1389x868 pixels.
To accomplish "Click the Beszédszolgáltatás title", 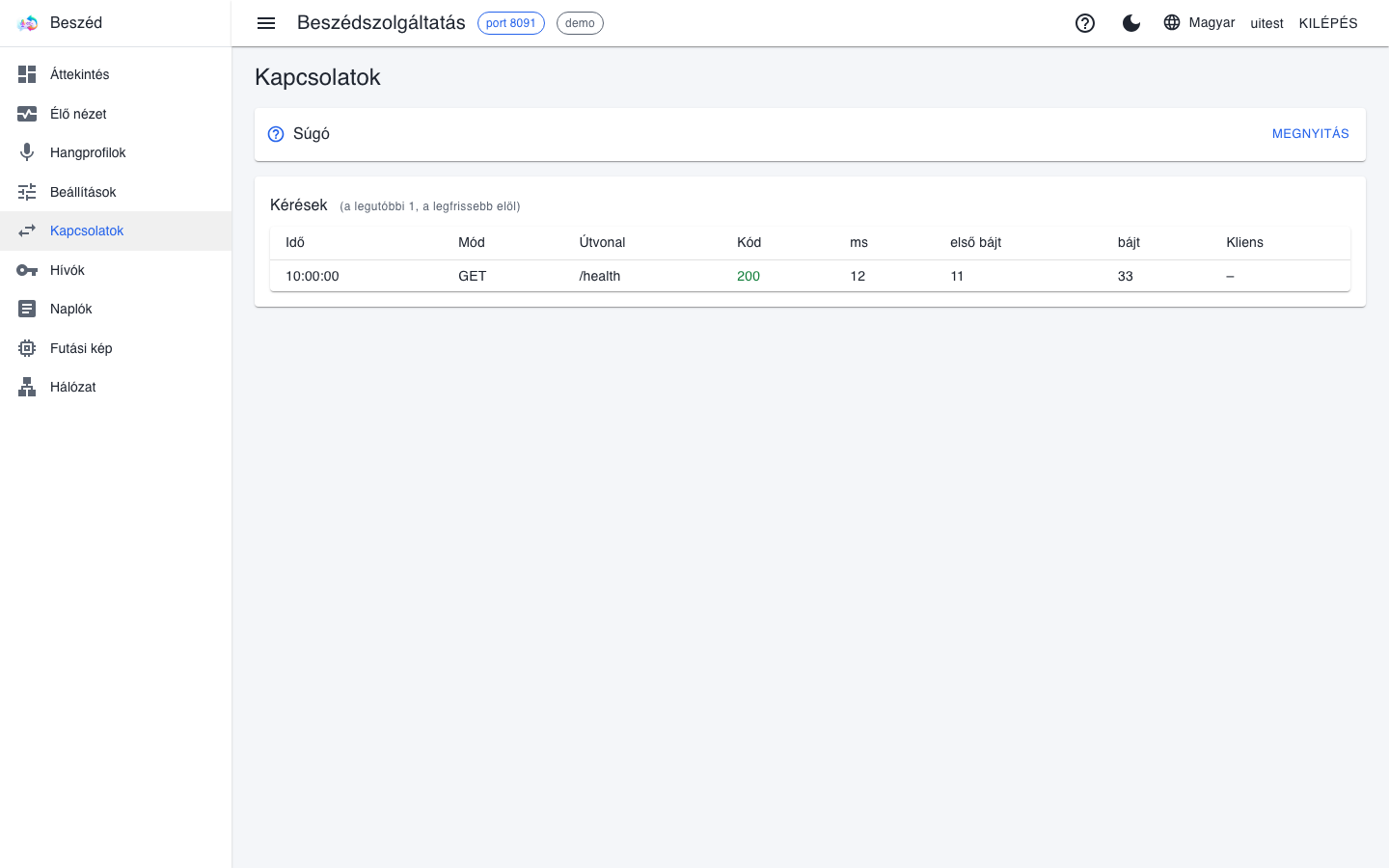I will pyautogui.click(x=381, y=23).
